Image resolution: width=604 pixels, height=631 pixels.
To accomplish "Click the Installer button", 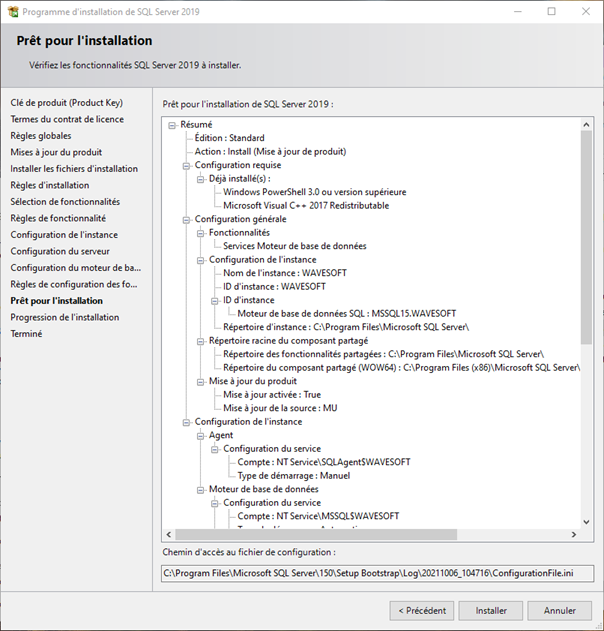I will coord(491,610).
